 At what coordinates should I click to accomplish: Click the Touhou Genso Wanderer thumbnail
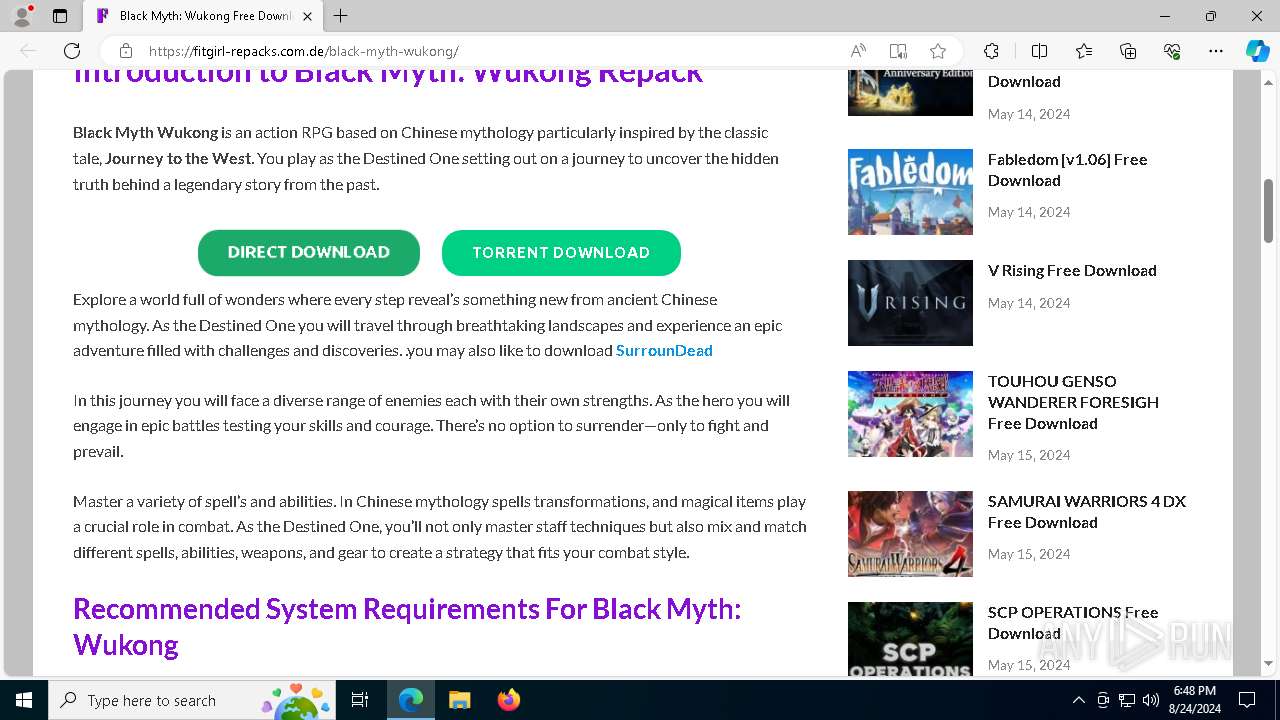910,414
